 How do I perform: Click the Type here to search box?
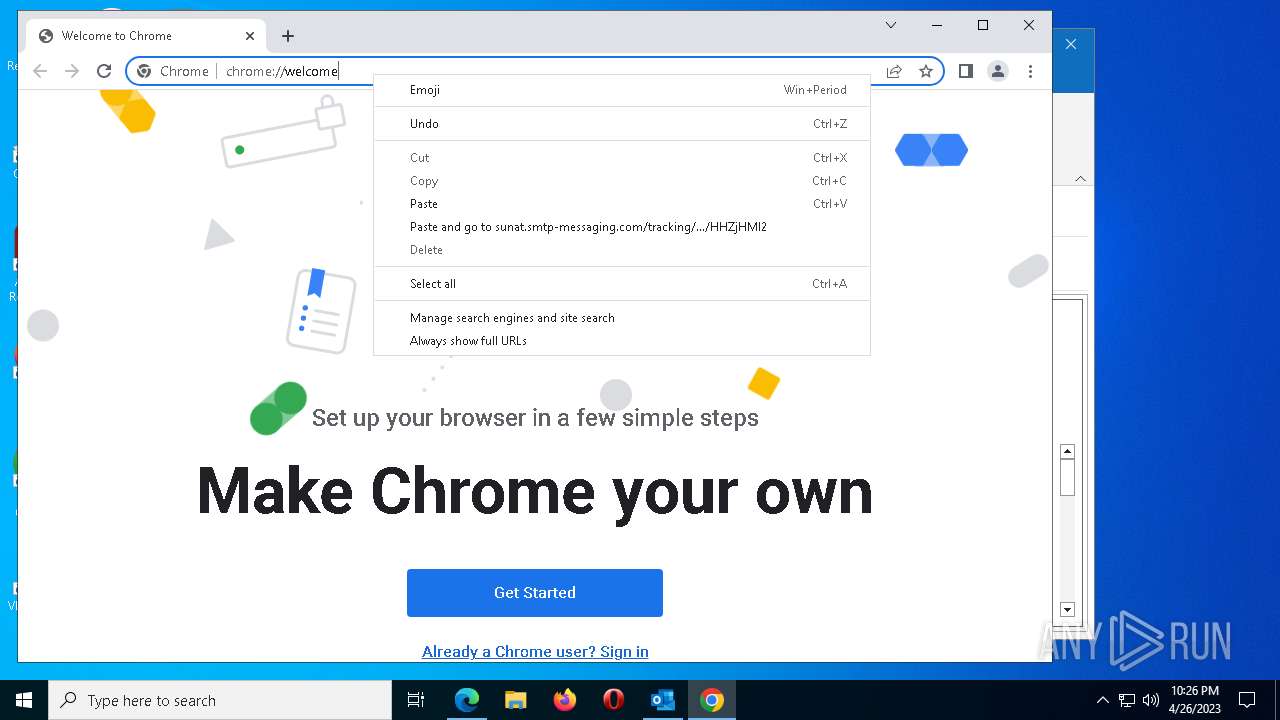[x=220, y=700]
